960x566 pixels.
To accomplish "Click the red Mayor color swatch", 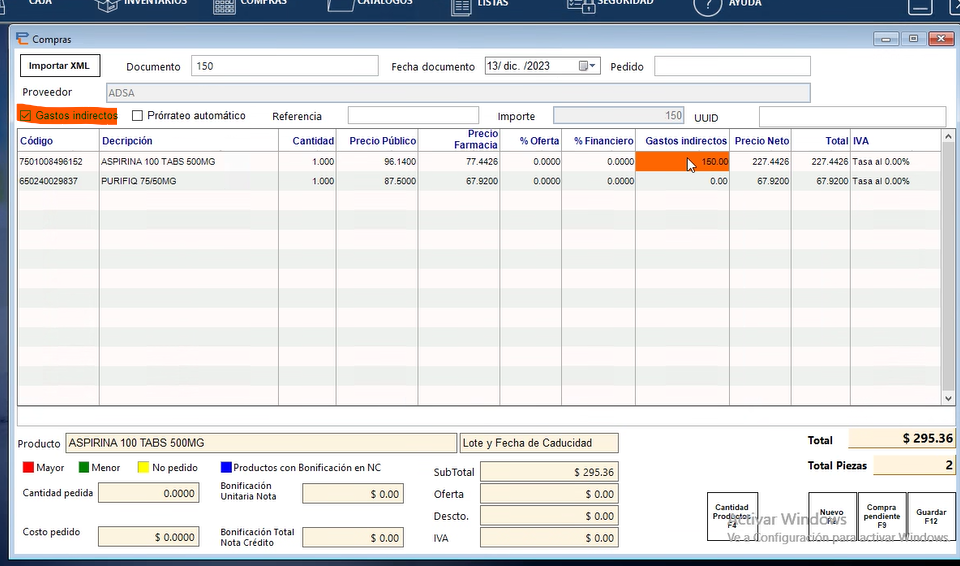I will click(28, 467).
